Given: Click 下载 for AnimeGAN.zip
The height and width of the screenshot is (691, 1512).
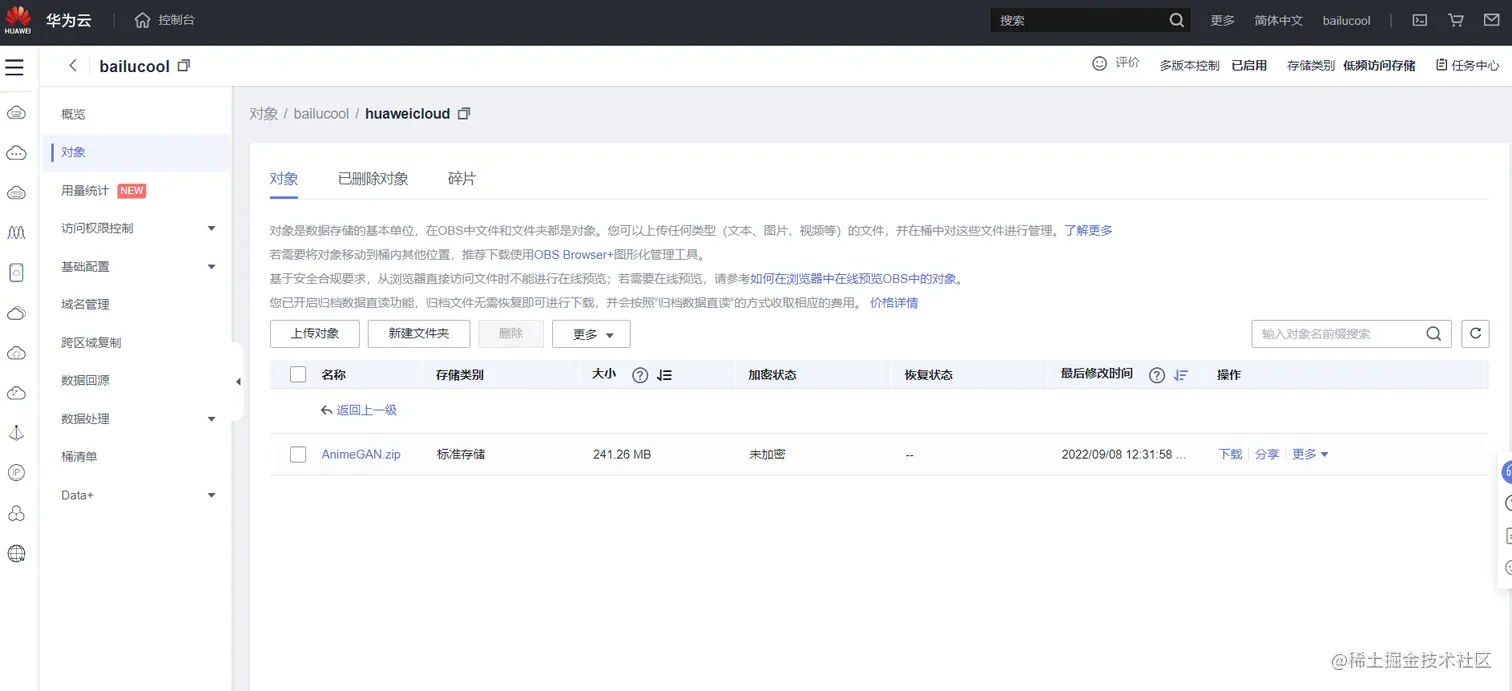Looking at the screenshot, I should [1230, 454].
